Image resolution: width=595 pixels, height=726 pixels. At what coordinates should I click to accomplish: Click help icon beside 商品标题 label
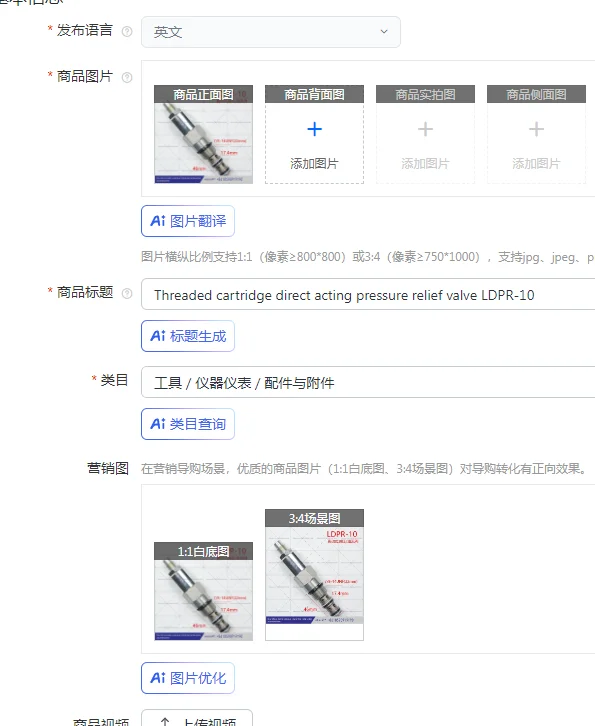[x=127, y=293]
